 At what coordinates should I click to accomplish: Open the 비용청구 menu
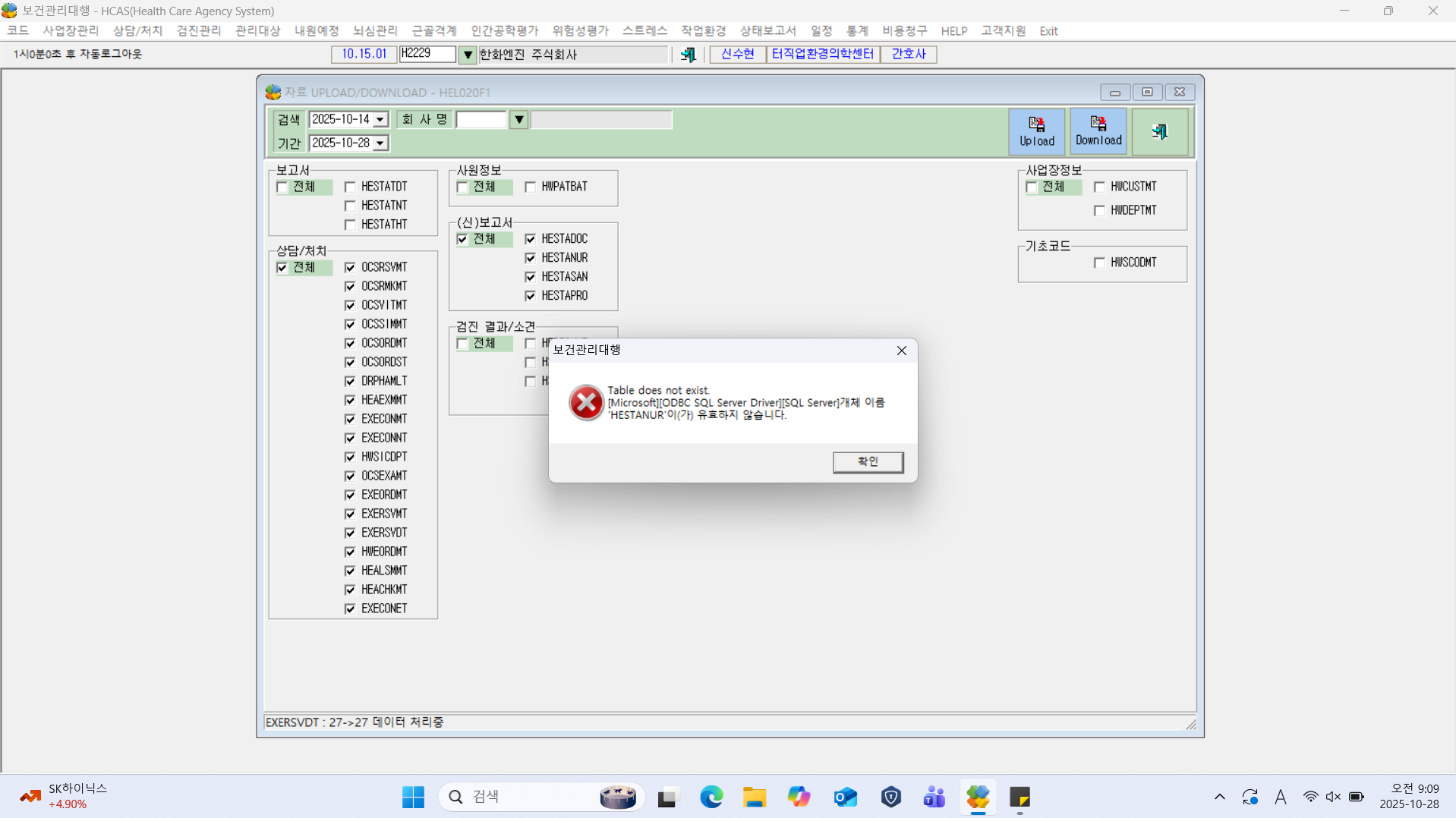tap(904, 31)
